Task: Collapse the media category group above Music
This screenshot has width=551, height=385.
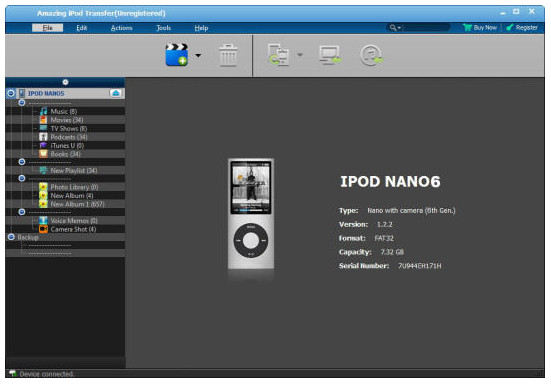Action: point(22,103)
